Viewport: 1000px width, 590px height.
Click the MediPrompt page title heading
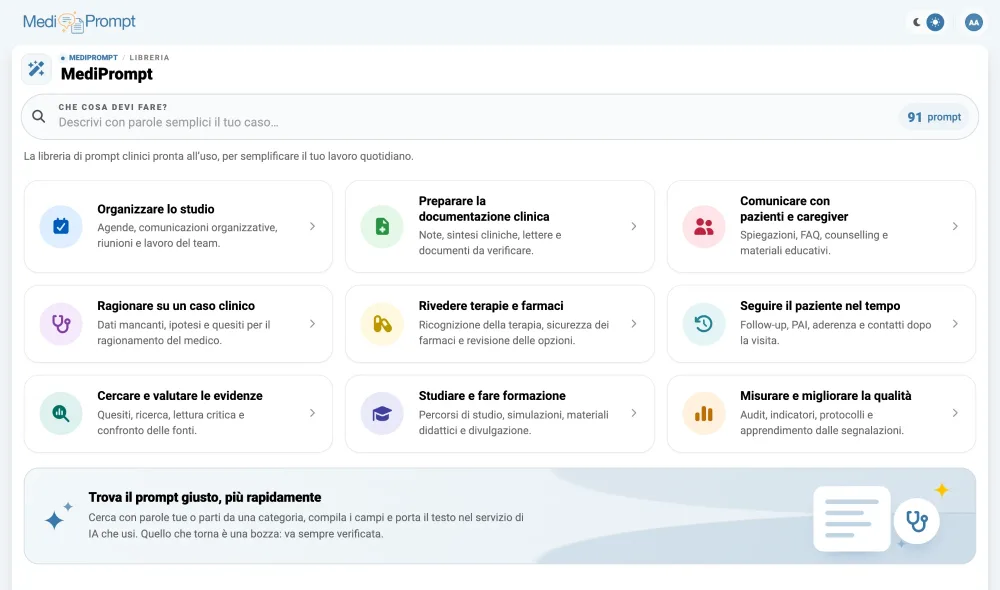point(107,74)
